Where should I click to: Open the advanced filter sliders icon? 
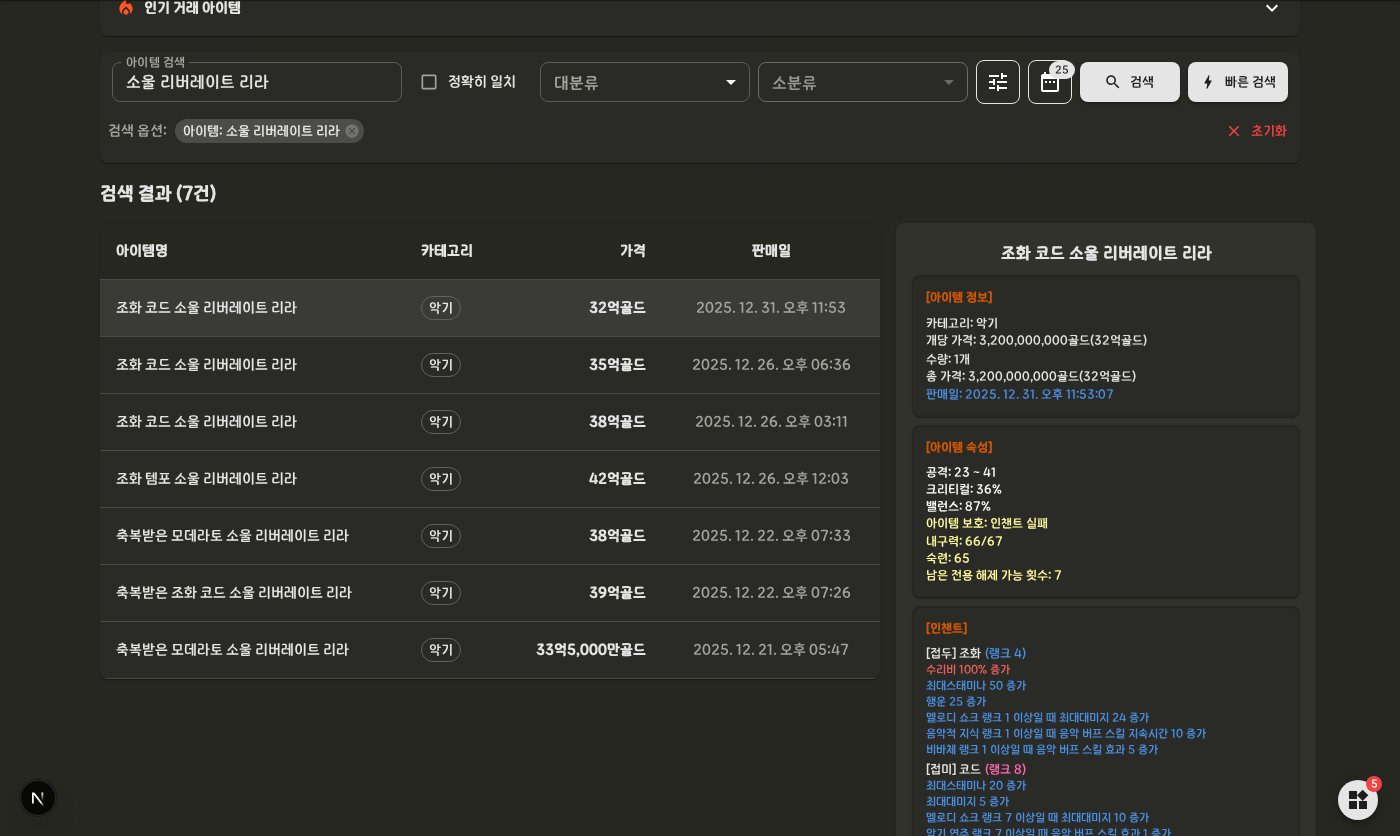tap(998, 82)
